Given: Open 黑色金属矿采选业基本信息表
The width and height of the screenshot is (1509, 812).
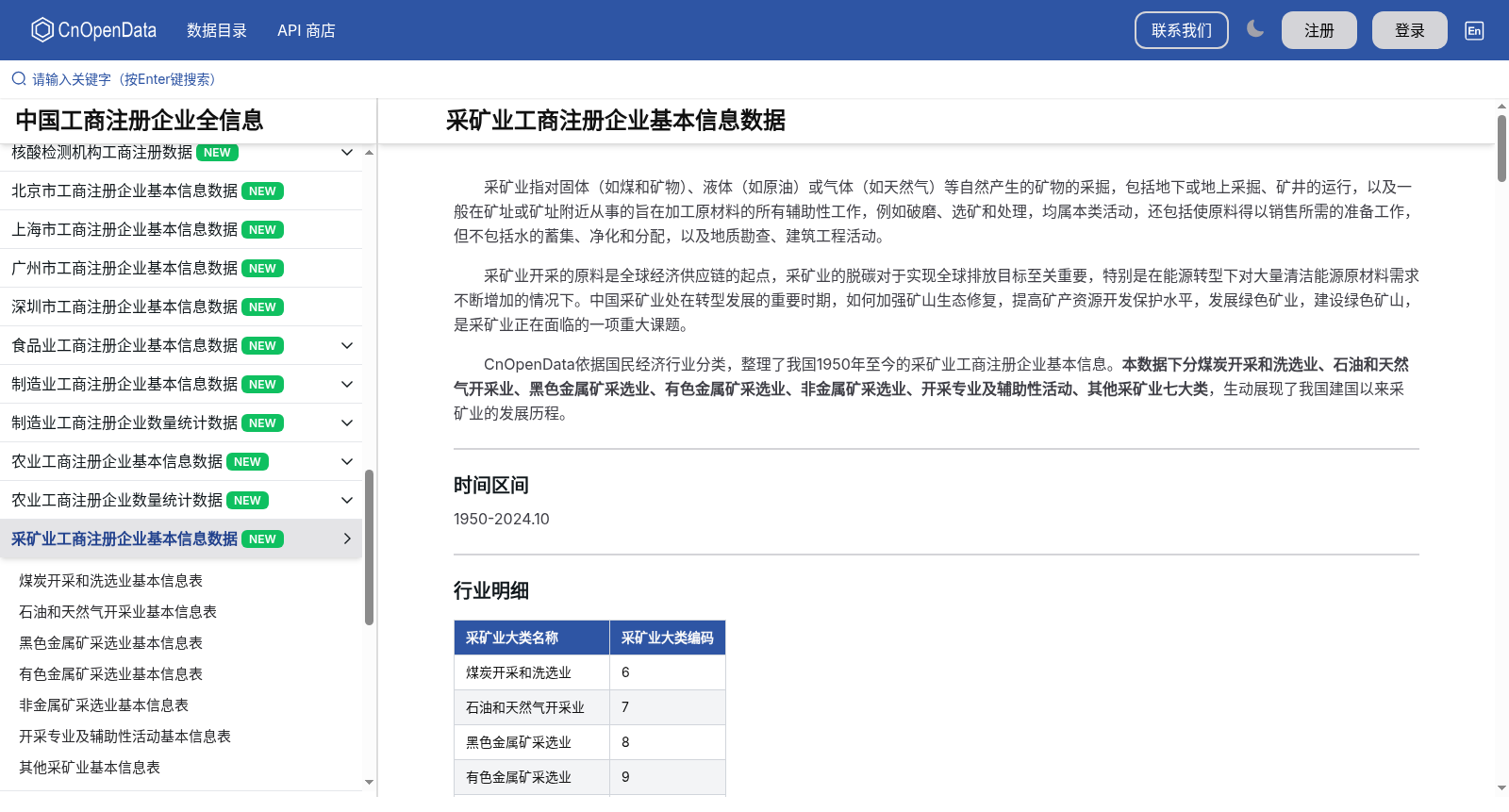Looking at the screenshot, I should point(110,643).
